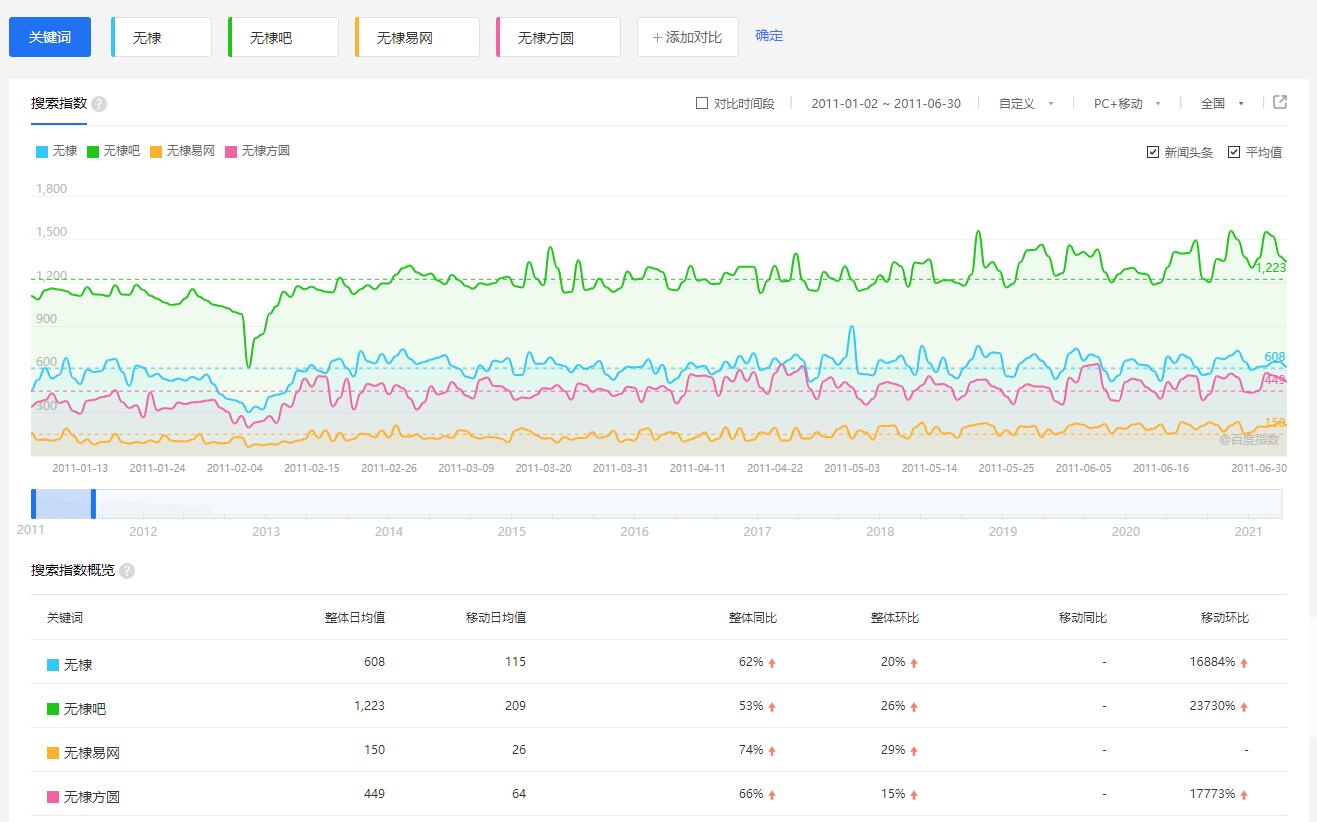This screenshot has height=822, width=1317.
Task: Click the right handle of timeline range slider
Action: point(93,503)
